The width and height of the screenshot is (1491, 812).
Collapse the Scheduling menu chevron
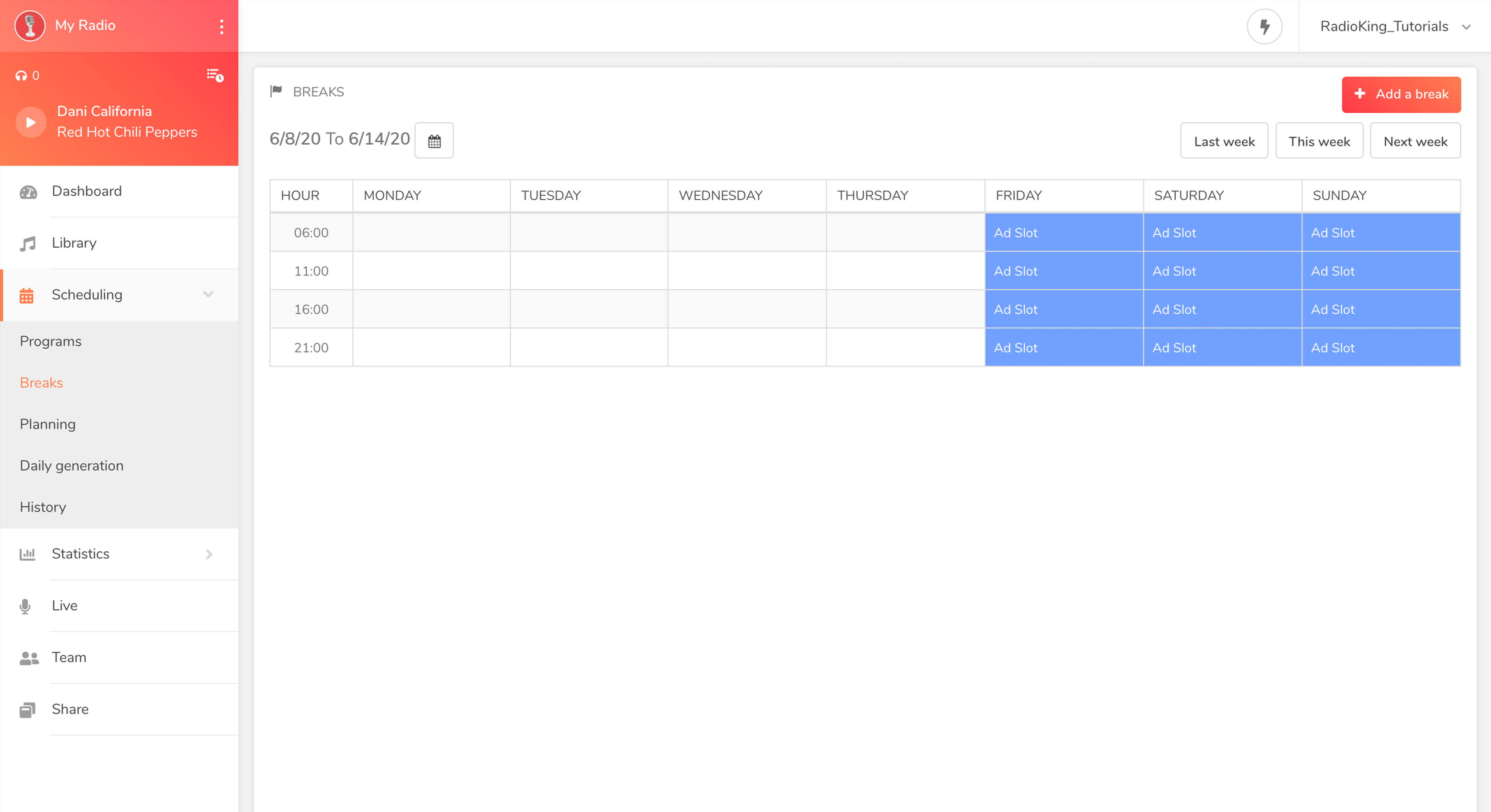pos(209,295)
